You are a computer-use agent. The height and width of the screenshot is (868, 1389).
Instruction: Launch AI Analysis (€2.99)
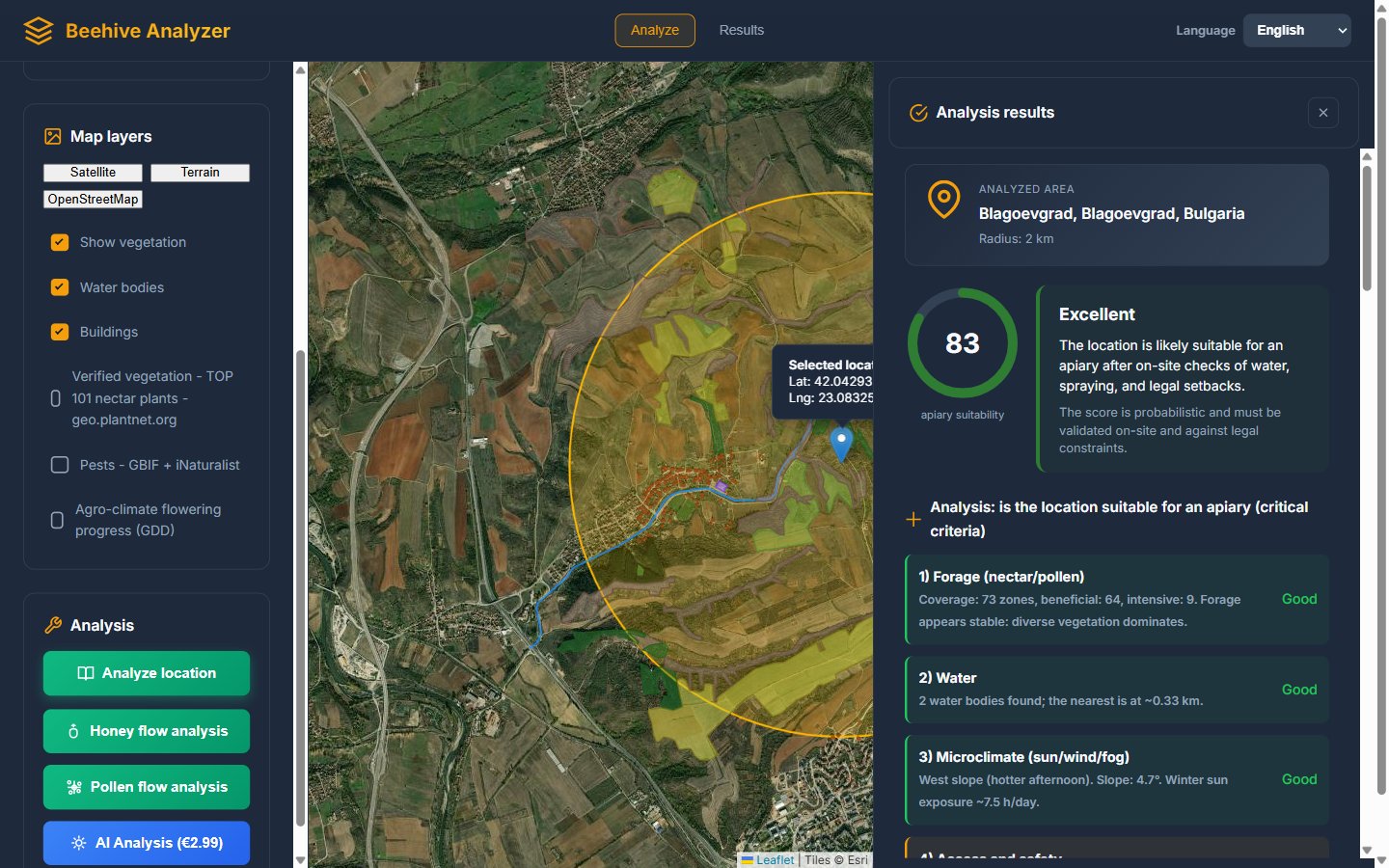tap(147, 843)
